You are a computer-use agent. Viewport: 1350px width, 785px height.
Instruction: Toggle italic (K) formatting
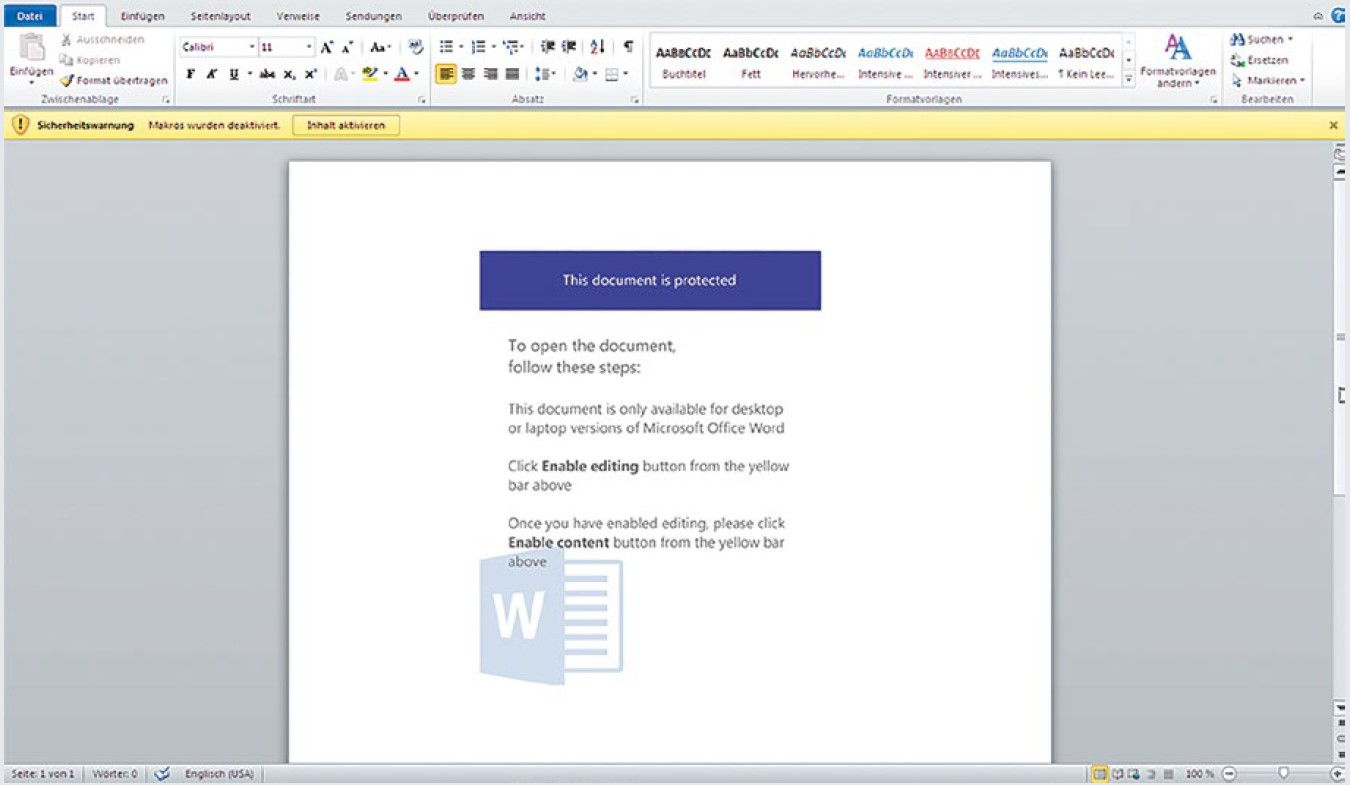[x=212, y=74]
